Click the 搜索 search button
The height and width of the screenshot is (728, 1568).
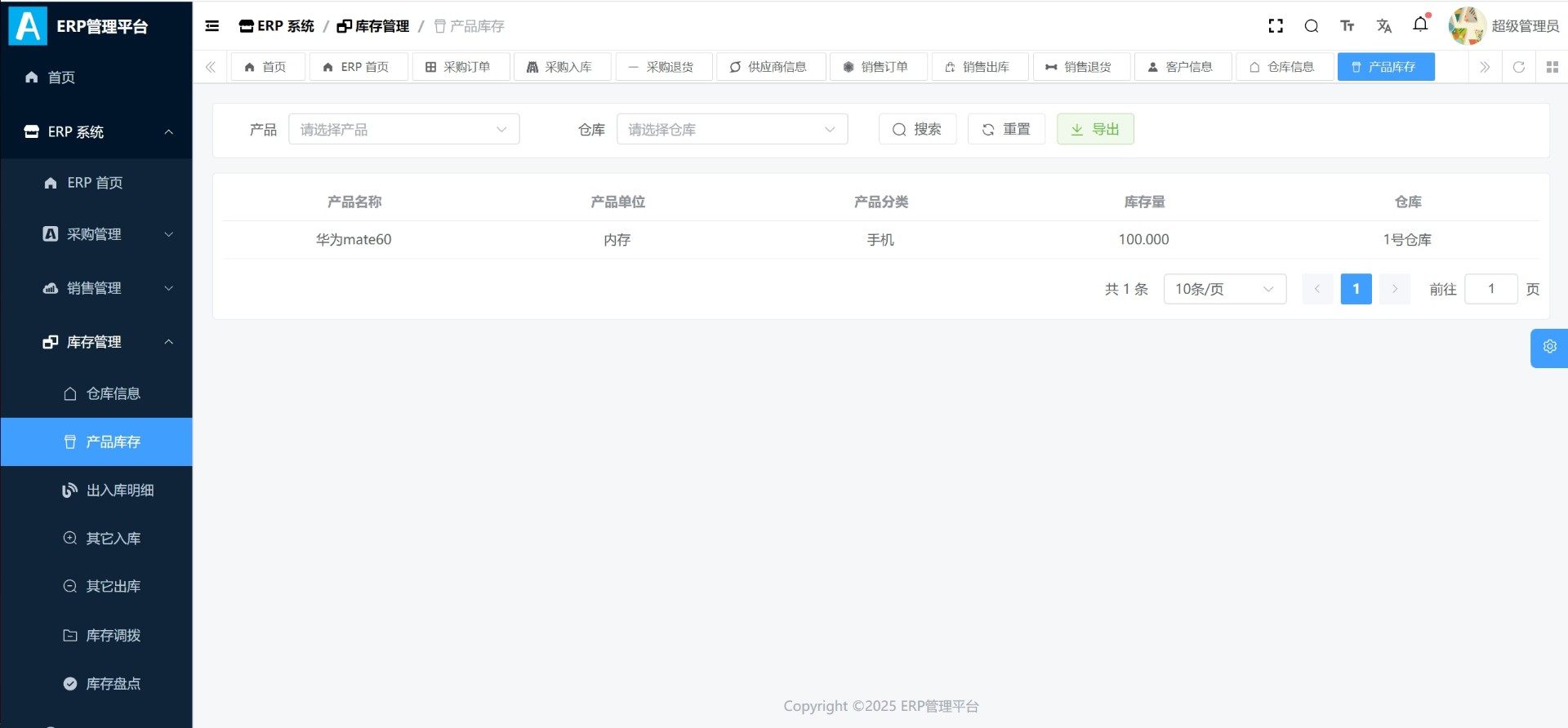pos(917,129)
